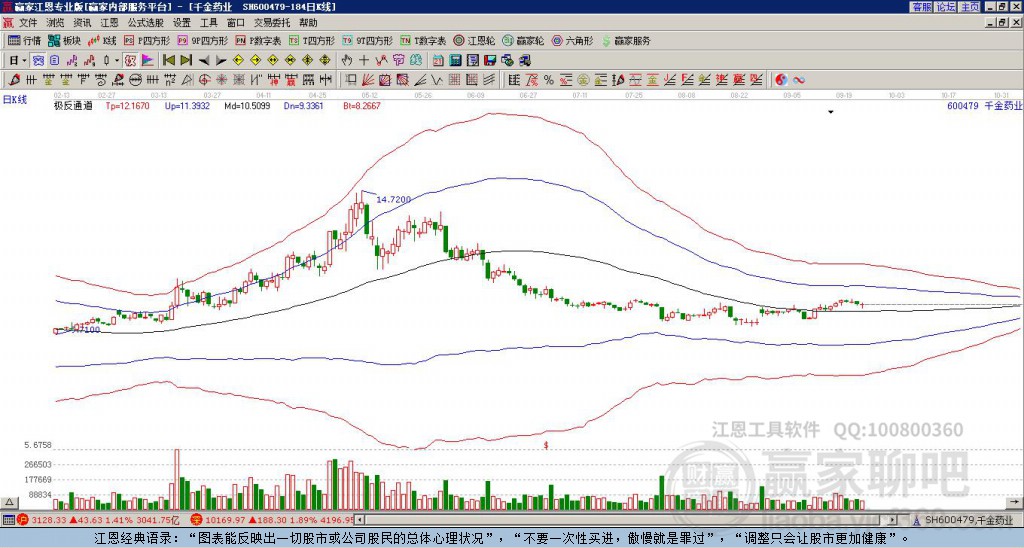Open the 六角形 hexagon tool
Image resolution: width=1024 pixels, height=548 pixels.
point(573,40)
